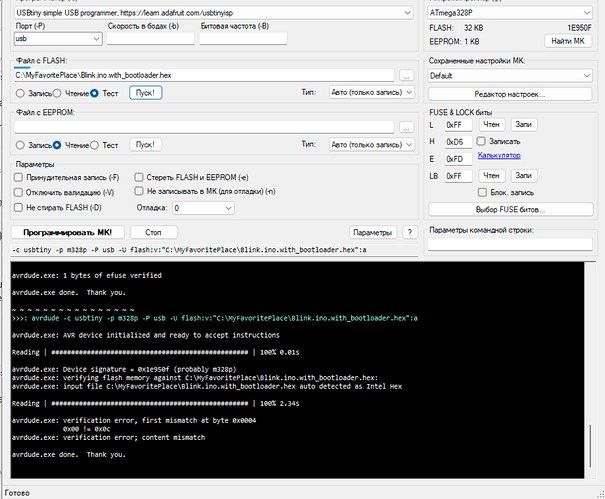Open the saved MCU settings Default dropdown
The width and height of the screenshot is (605, 499).
(510, 76)
